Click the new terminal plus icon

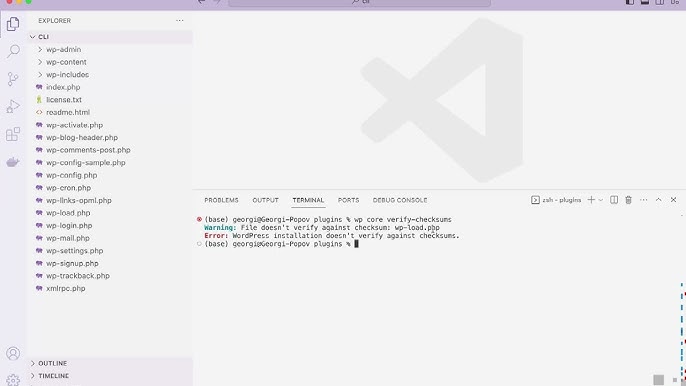tap(591, 200)
